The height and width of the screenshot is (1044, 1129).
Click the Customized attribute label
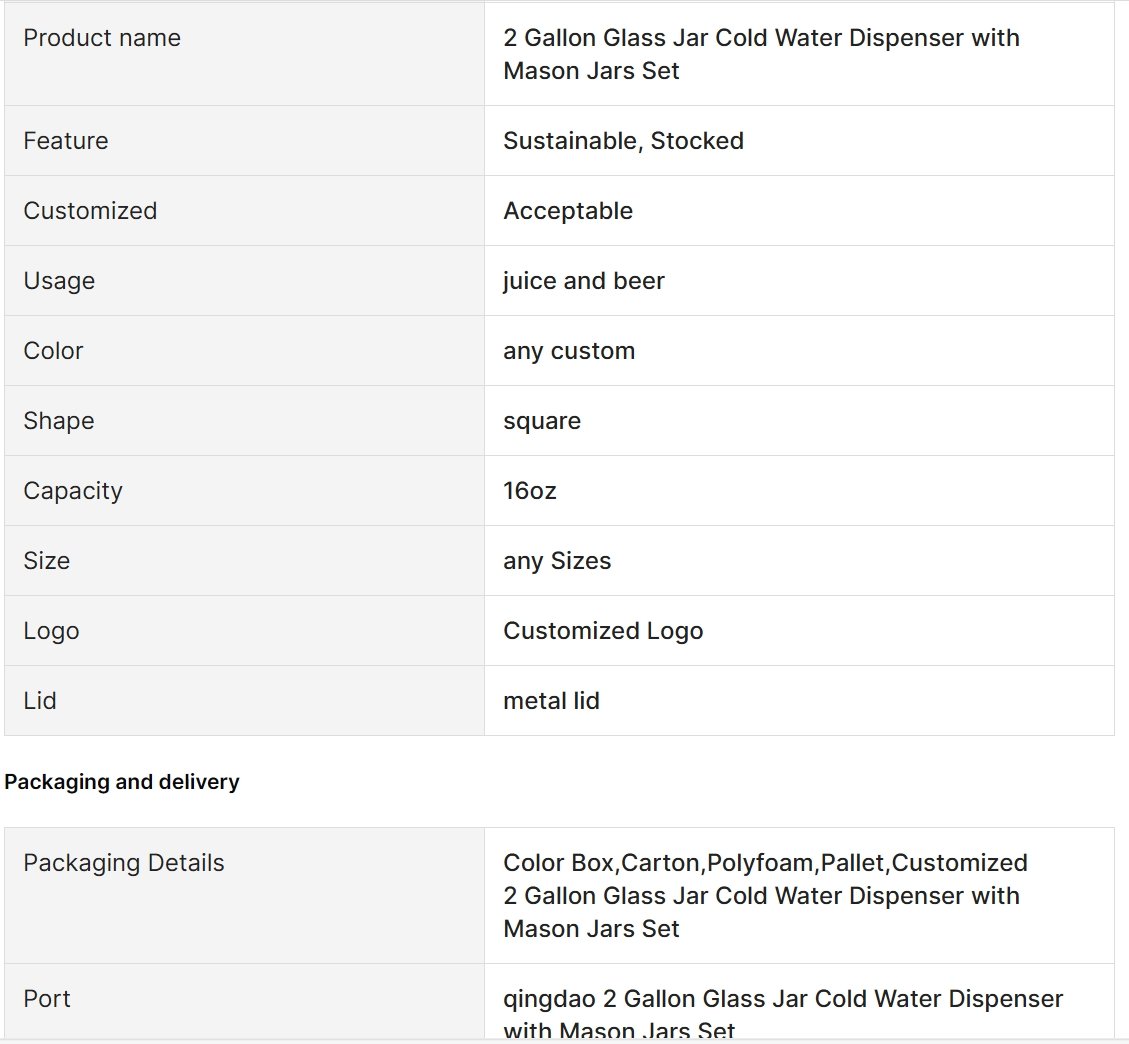point(90,210)
